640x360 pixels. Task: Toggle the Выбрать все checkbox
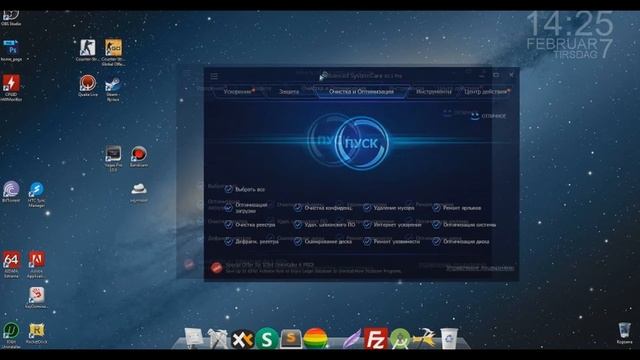point(229,189)
